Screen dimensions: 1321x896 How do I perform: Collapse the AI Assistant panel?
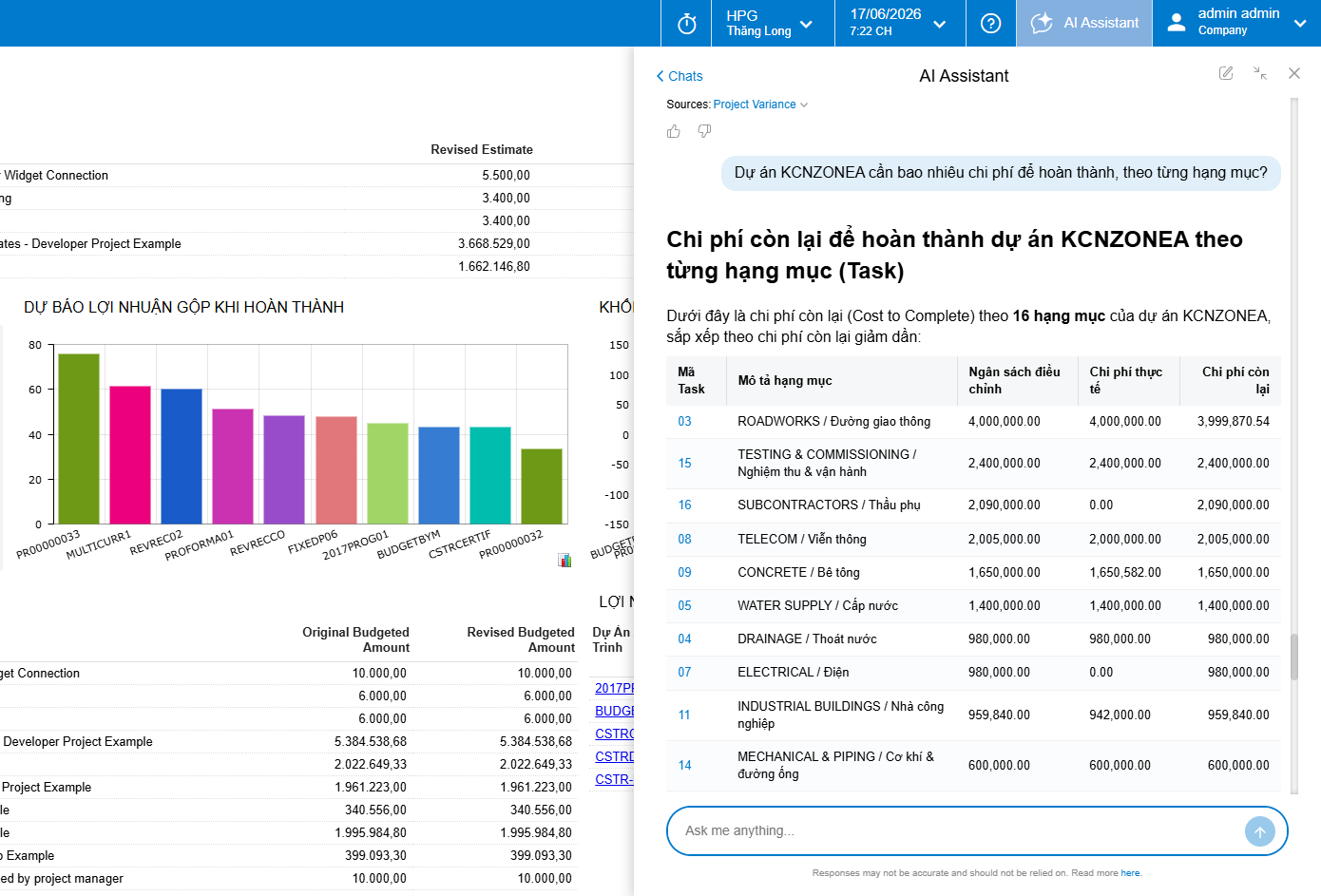click(1260, 73)
